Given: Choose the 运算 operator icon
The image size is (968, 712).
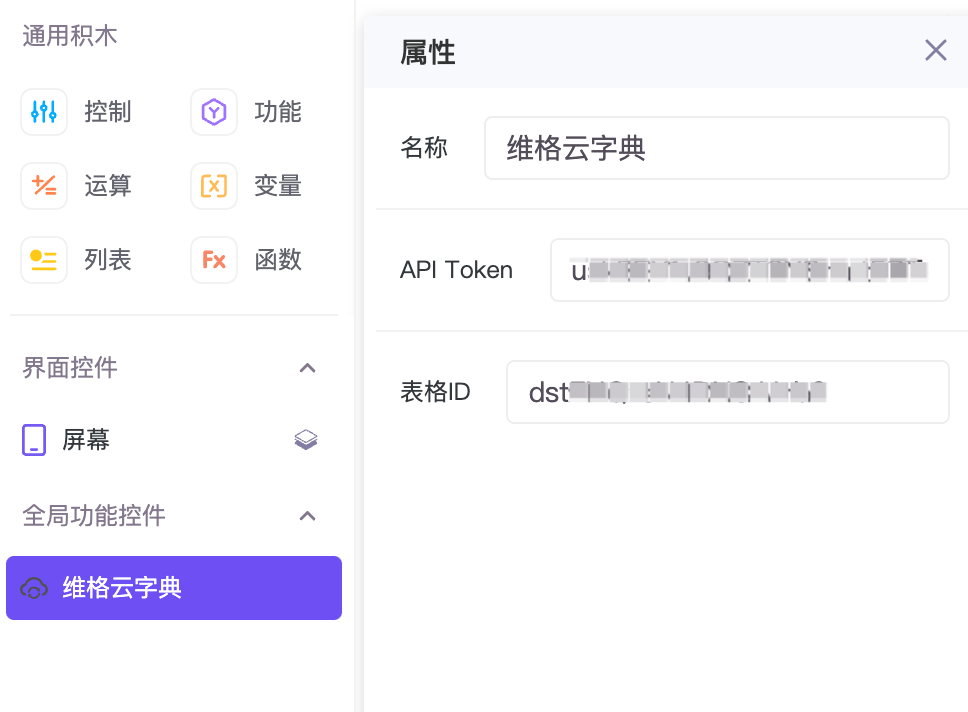Looking at the screenshot, I should [x=44, y=186].
